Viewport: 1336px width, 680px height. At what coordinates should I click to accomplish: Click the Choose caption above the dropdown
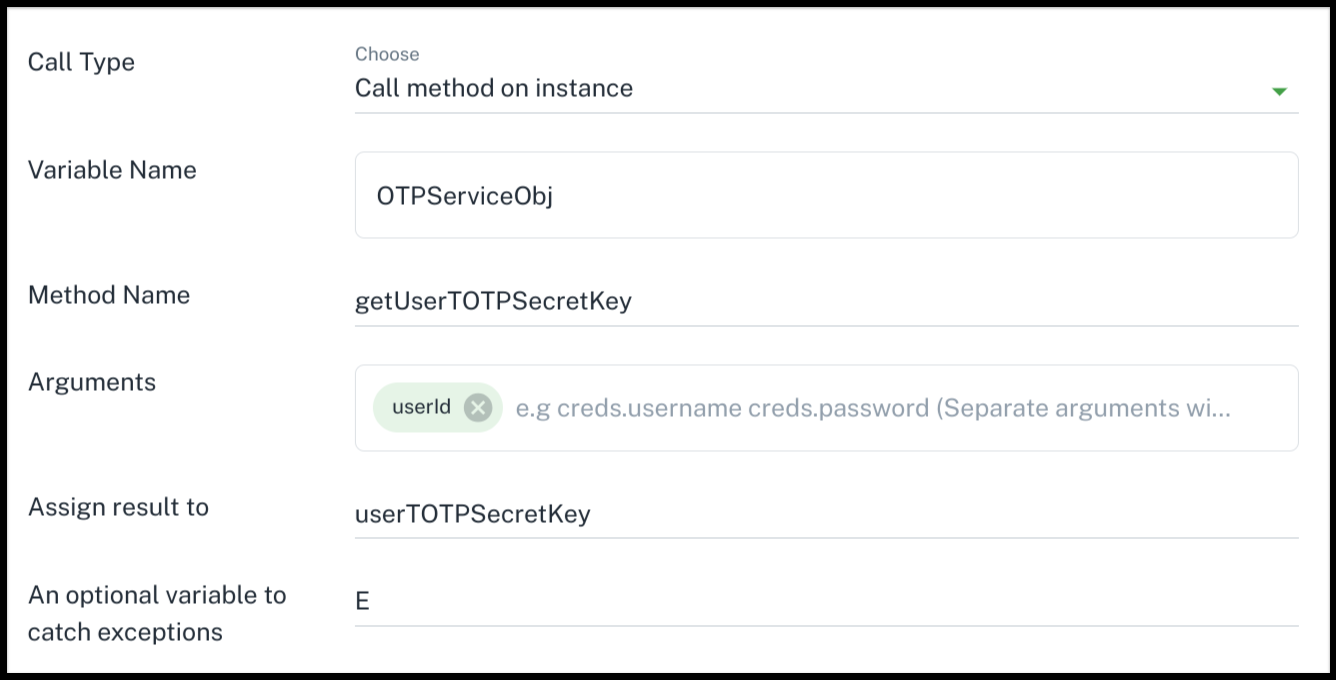(387, 54)
